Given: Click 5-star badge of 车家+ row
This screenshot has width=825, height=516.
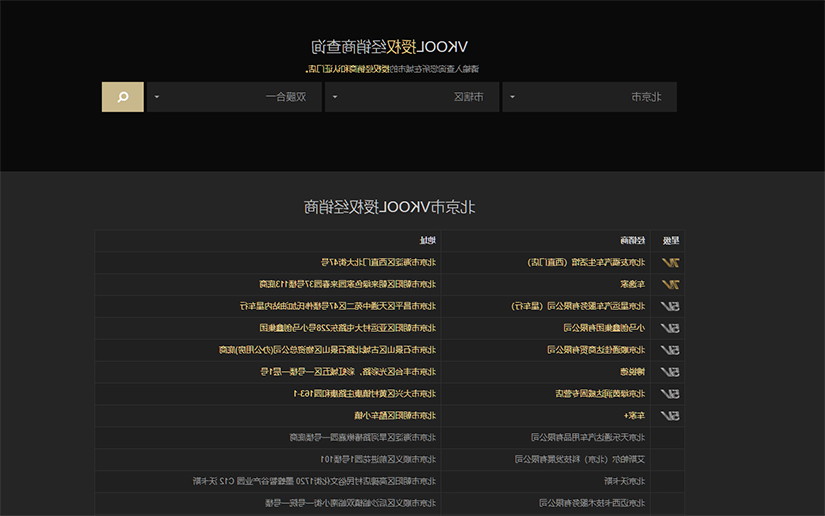Looking at the screenshot, I should pyautogui.click(x=670, y=416).
